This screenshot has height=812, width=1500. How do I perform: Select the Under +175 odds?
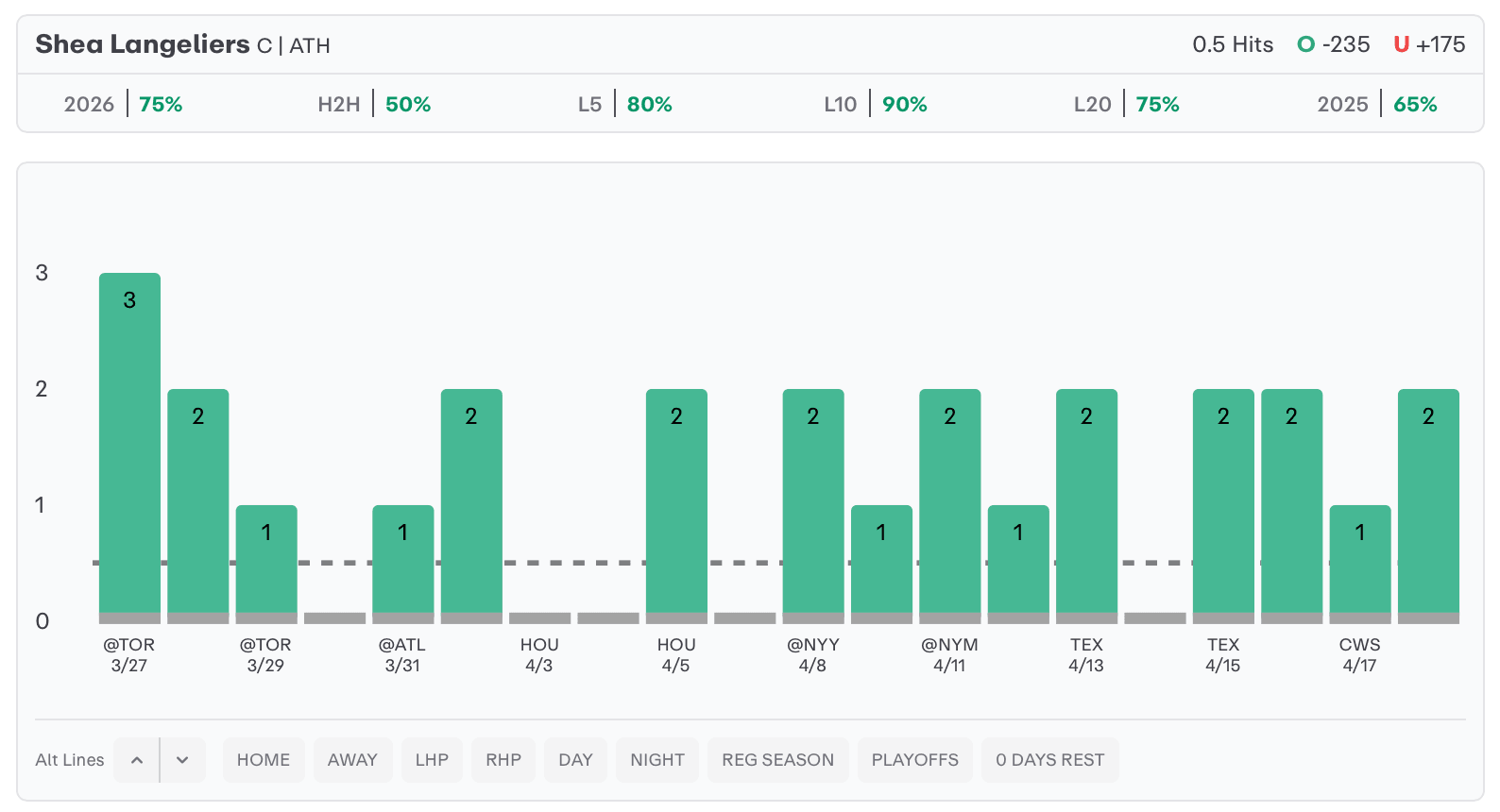click(1429, 44)
